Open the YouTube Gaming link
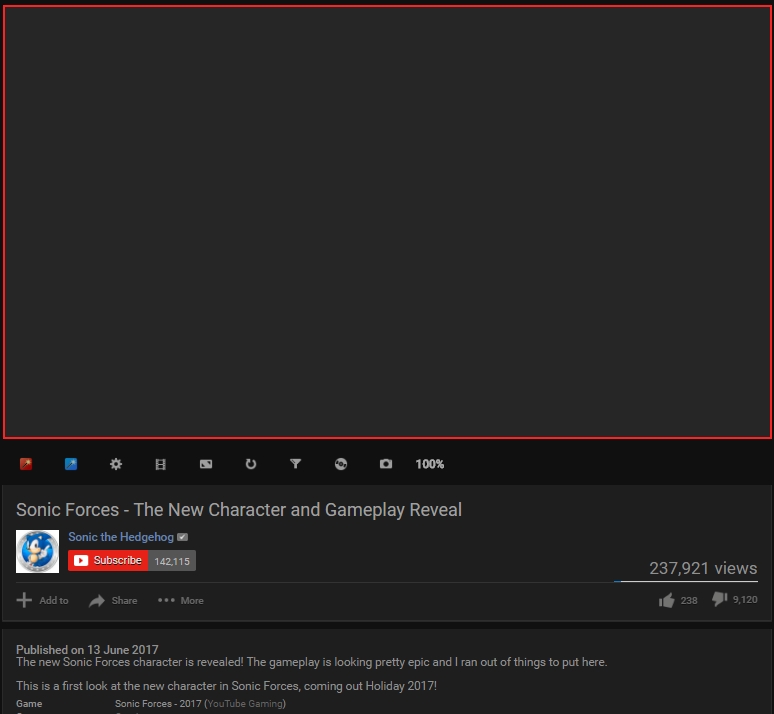 coord(245,704)
